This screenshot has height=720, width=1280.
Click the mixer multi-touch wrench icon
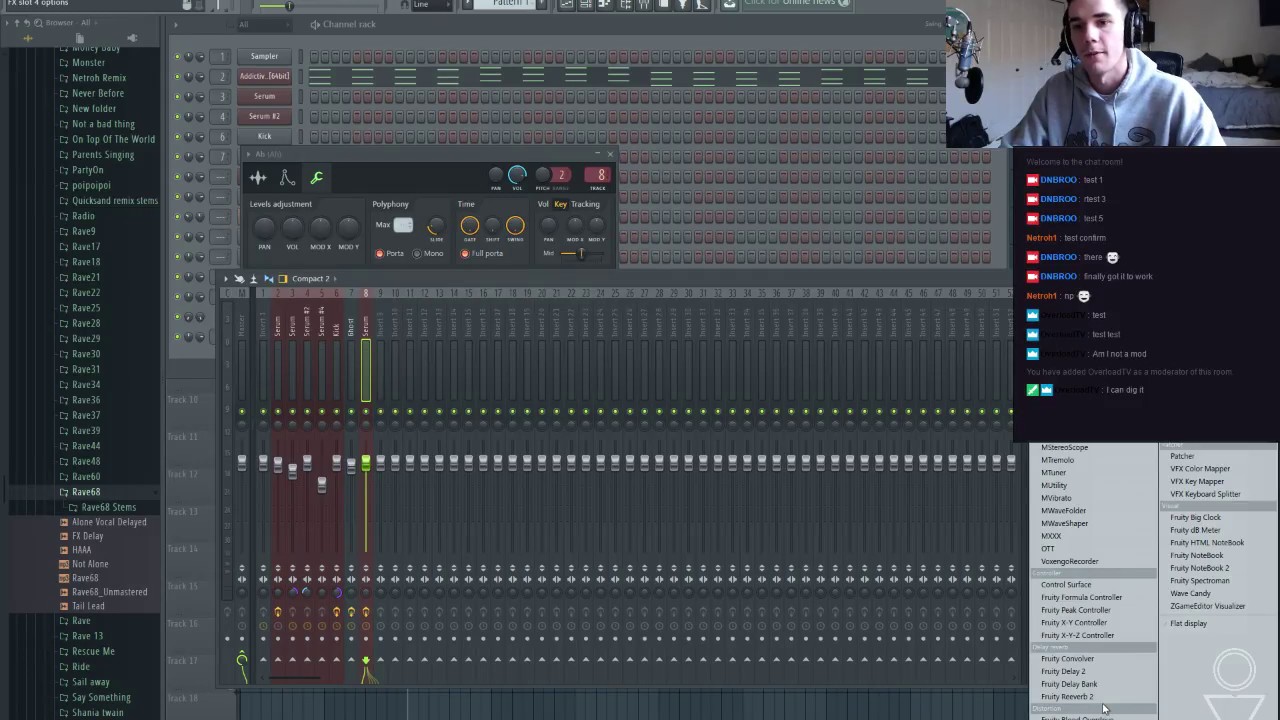239,279
